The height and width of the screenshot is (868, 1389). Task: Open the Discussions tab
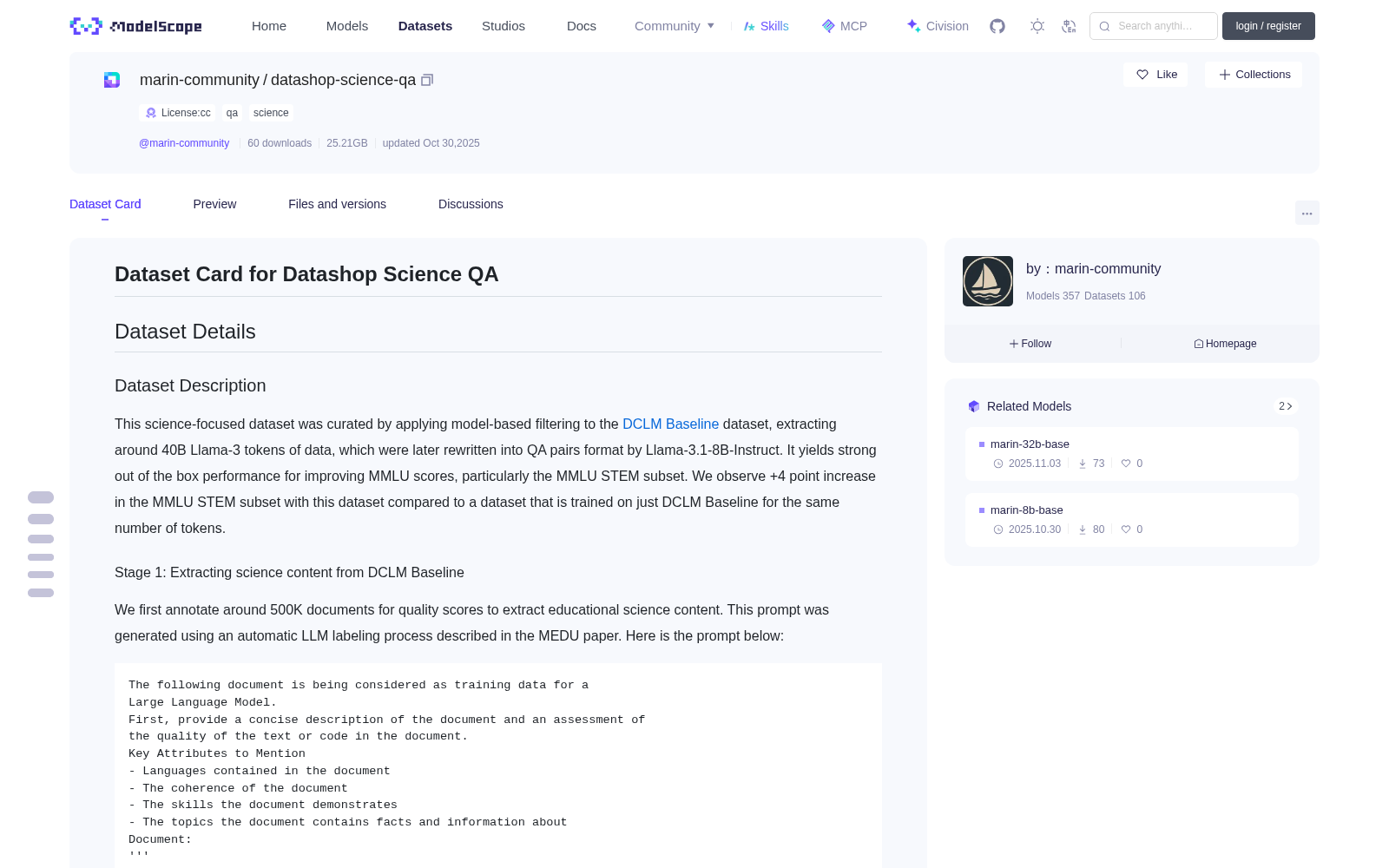click(x=471, y=204)
